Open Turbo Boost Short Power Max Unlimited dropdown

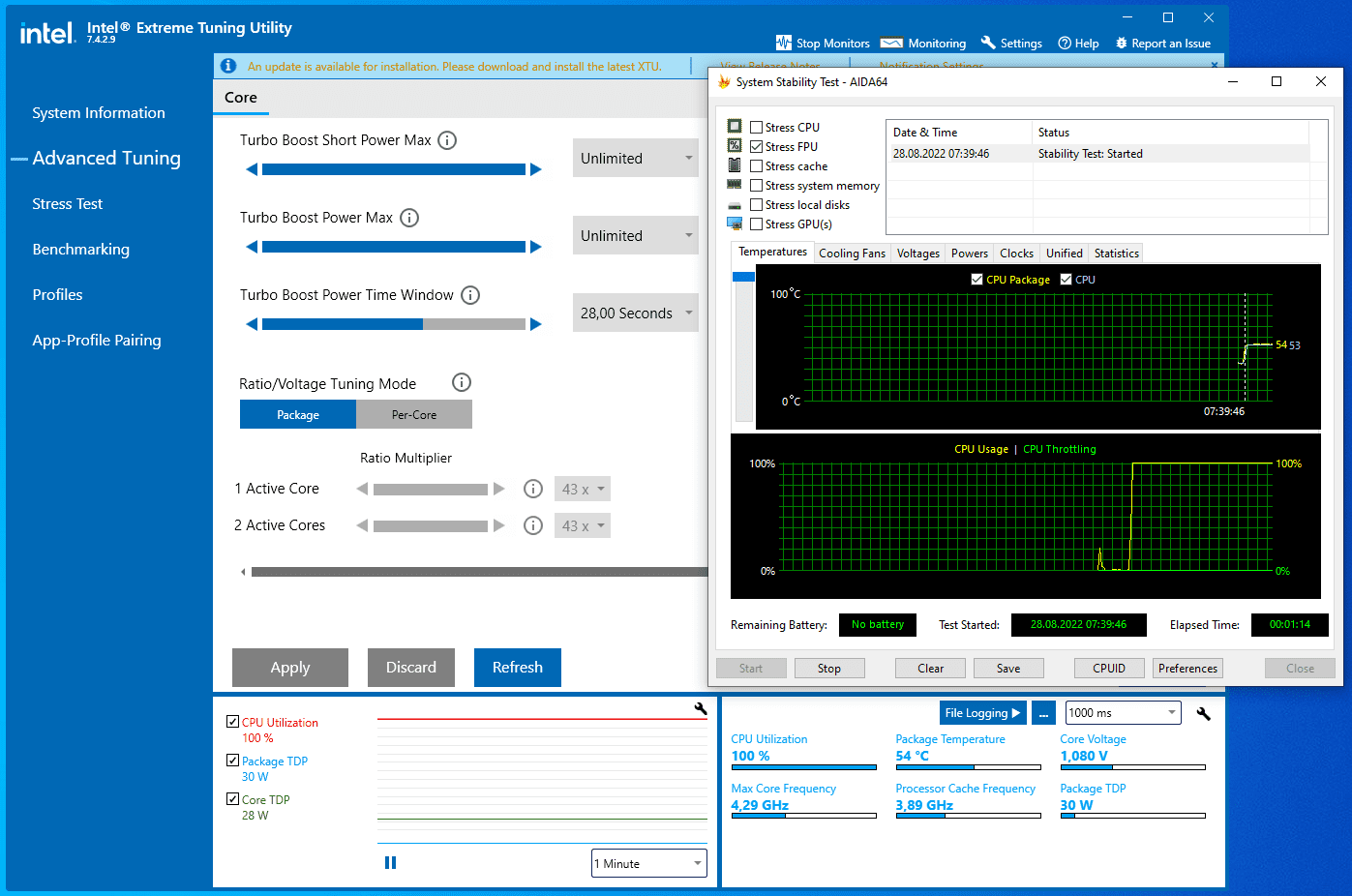pos(636,158)
